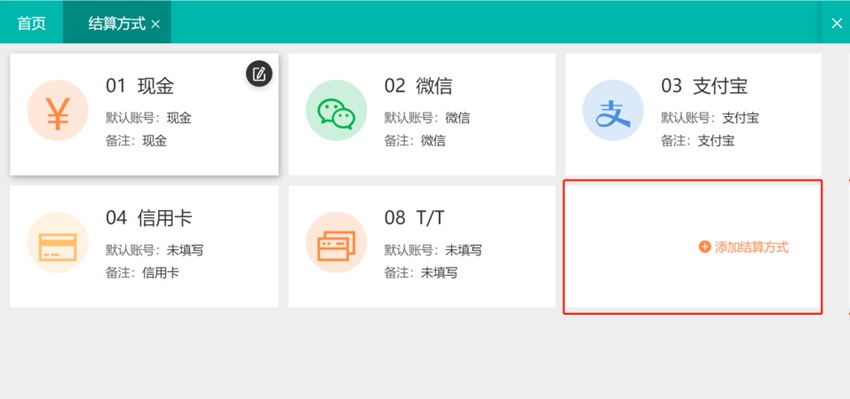The image size is (850, 399).
Task: Select the 结算方式 tab
Action: (117, 23)
